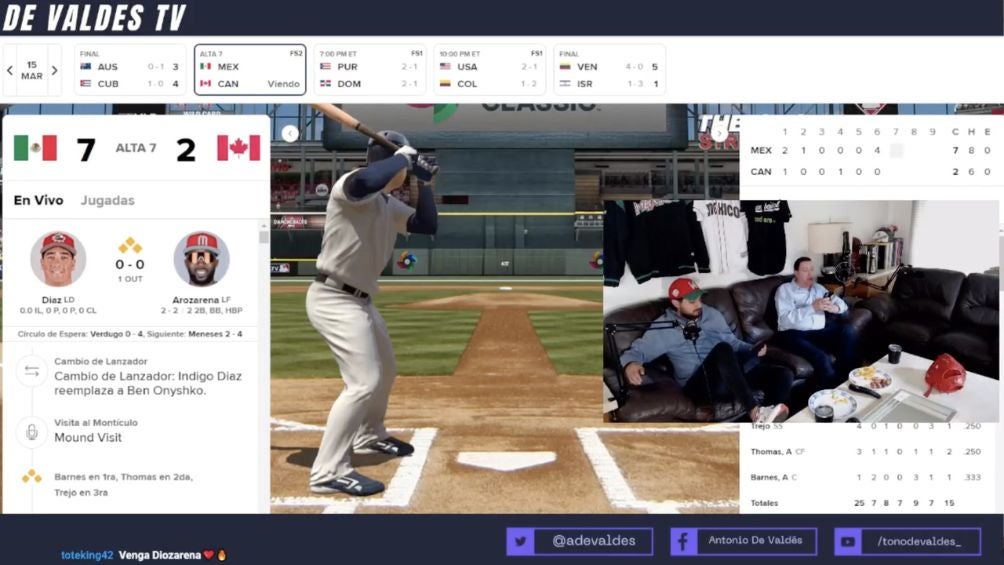Click the Mexico flag icon in scoreboard
The height and width of the screenshot is (565, 1004).
(35, 148)
